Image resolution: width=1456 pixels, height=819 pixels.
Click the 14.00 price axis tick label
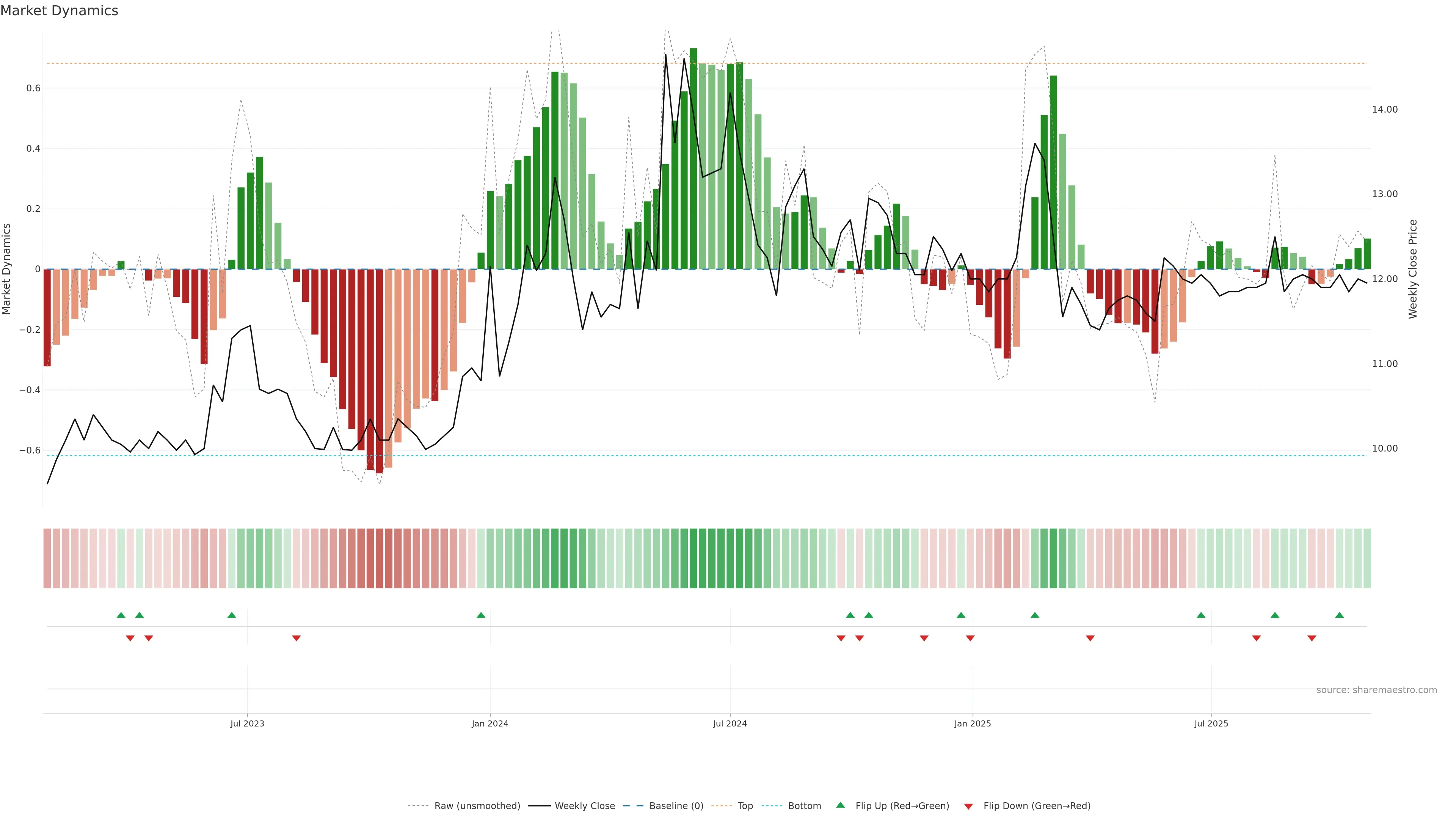1384,110
